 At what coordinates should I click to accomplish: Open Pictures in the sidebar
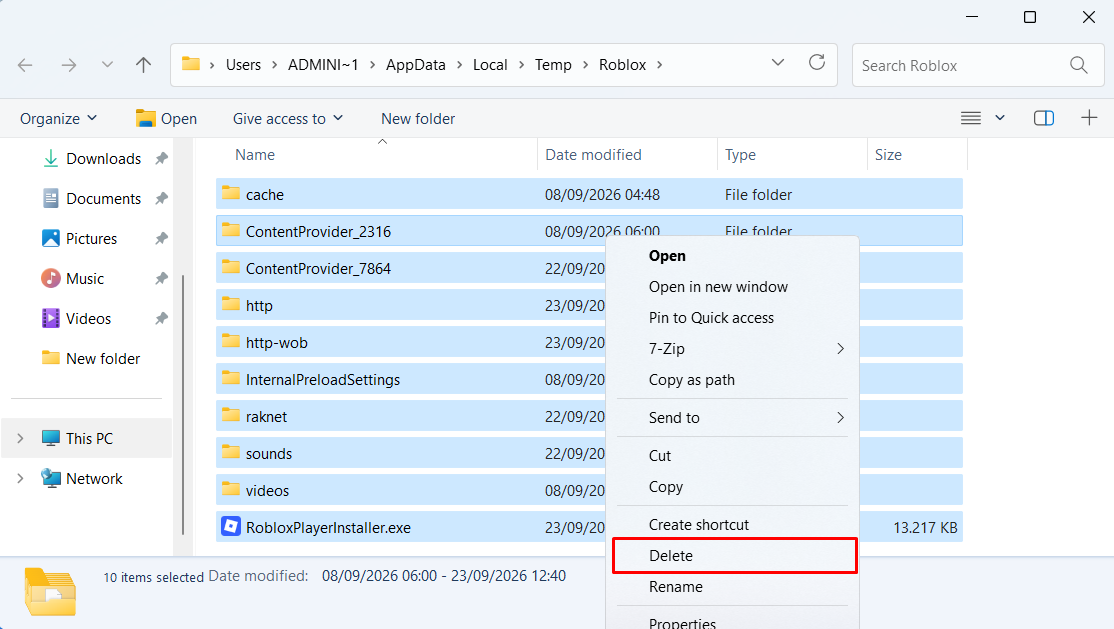tap(92, 239)
